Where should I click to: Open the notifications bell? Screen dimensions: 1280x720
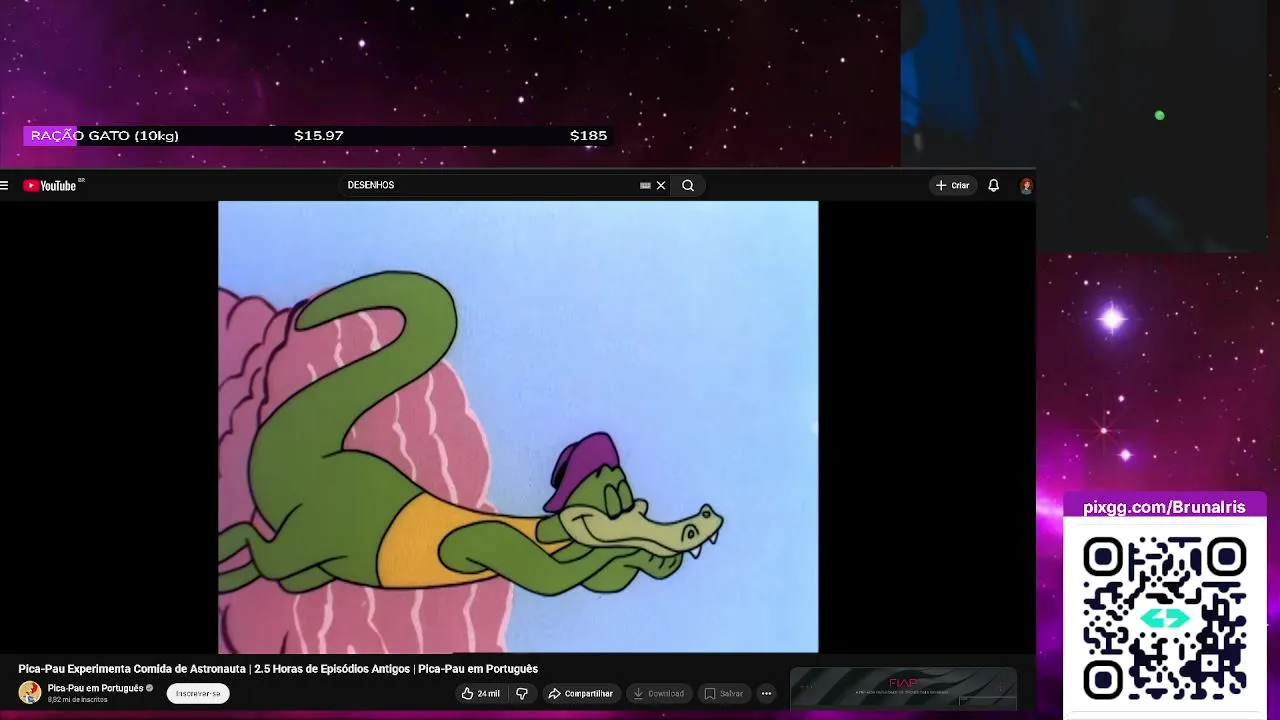click(993, 185)
